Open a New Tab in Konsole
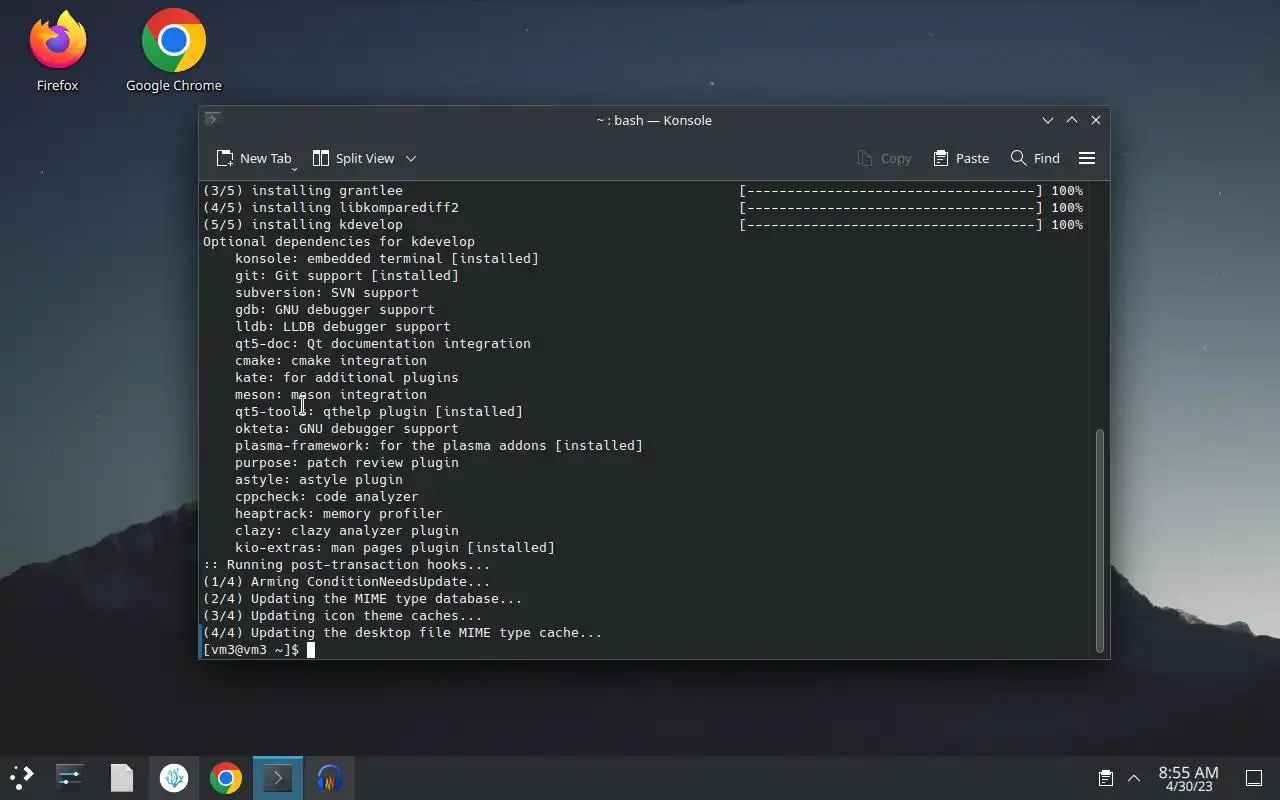The image size is (1280, 800). pos(254,158)
